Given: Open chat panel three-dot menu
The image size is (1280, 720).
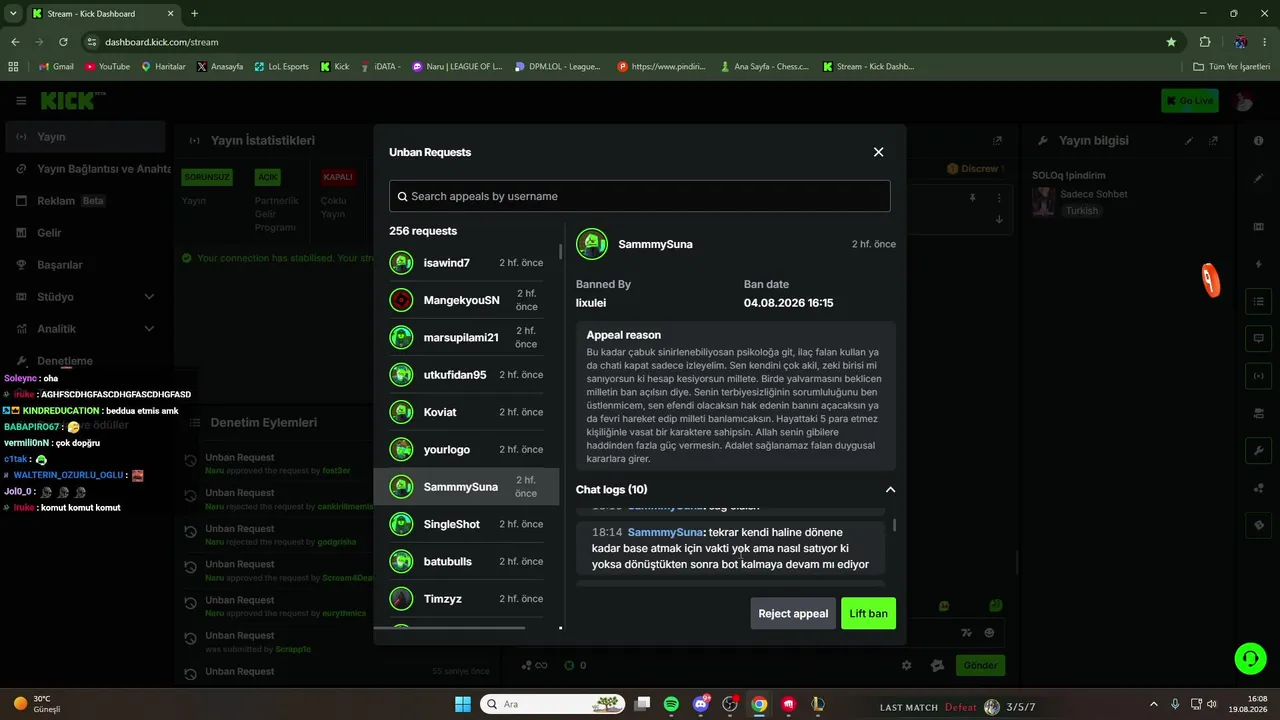Looking at the screenshot, I should (998, 198).
